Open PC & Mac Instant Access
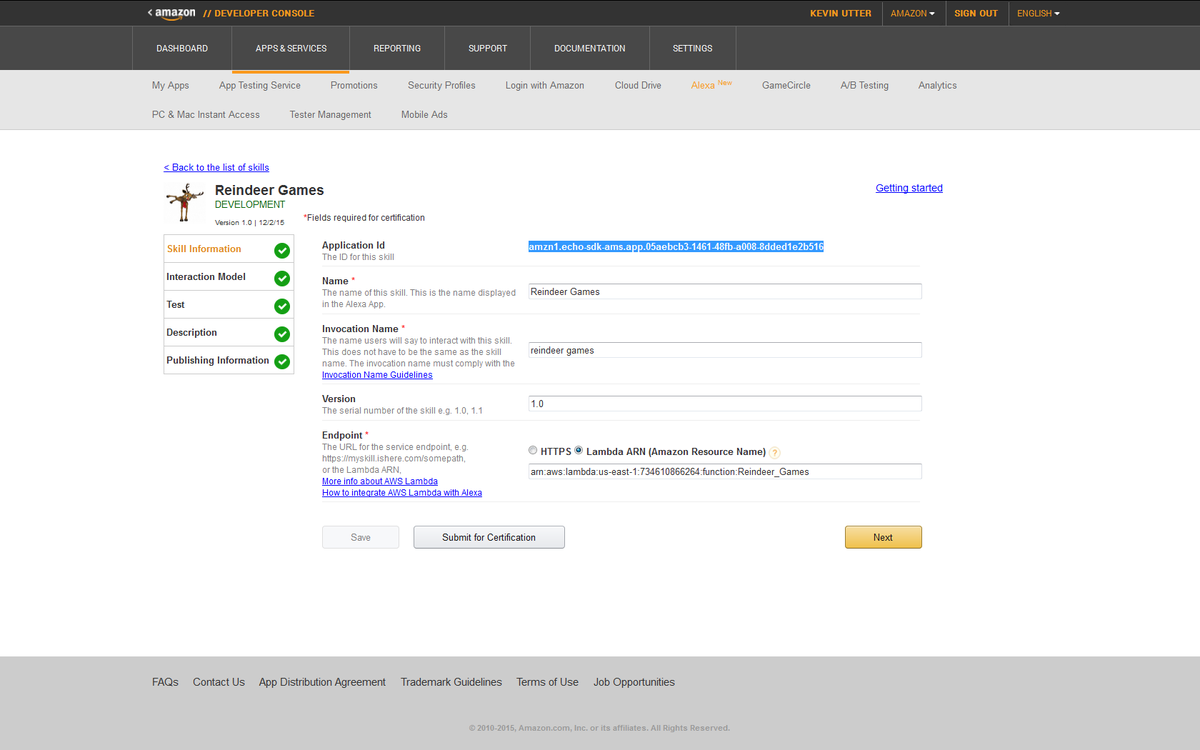Screen dimensions: 1200x750 206,114
